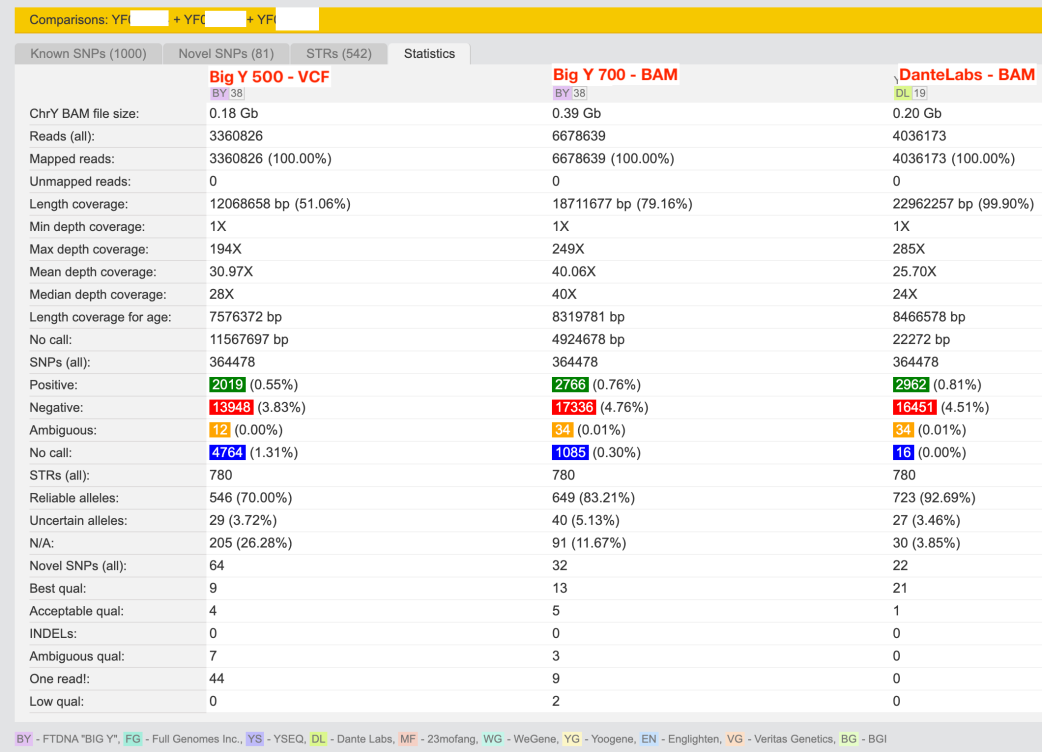This screenshot has height=752, width=1042.
Task: Click the MF tag in the bottom legend
Action: [407, 739]
